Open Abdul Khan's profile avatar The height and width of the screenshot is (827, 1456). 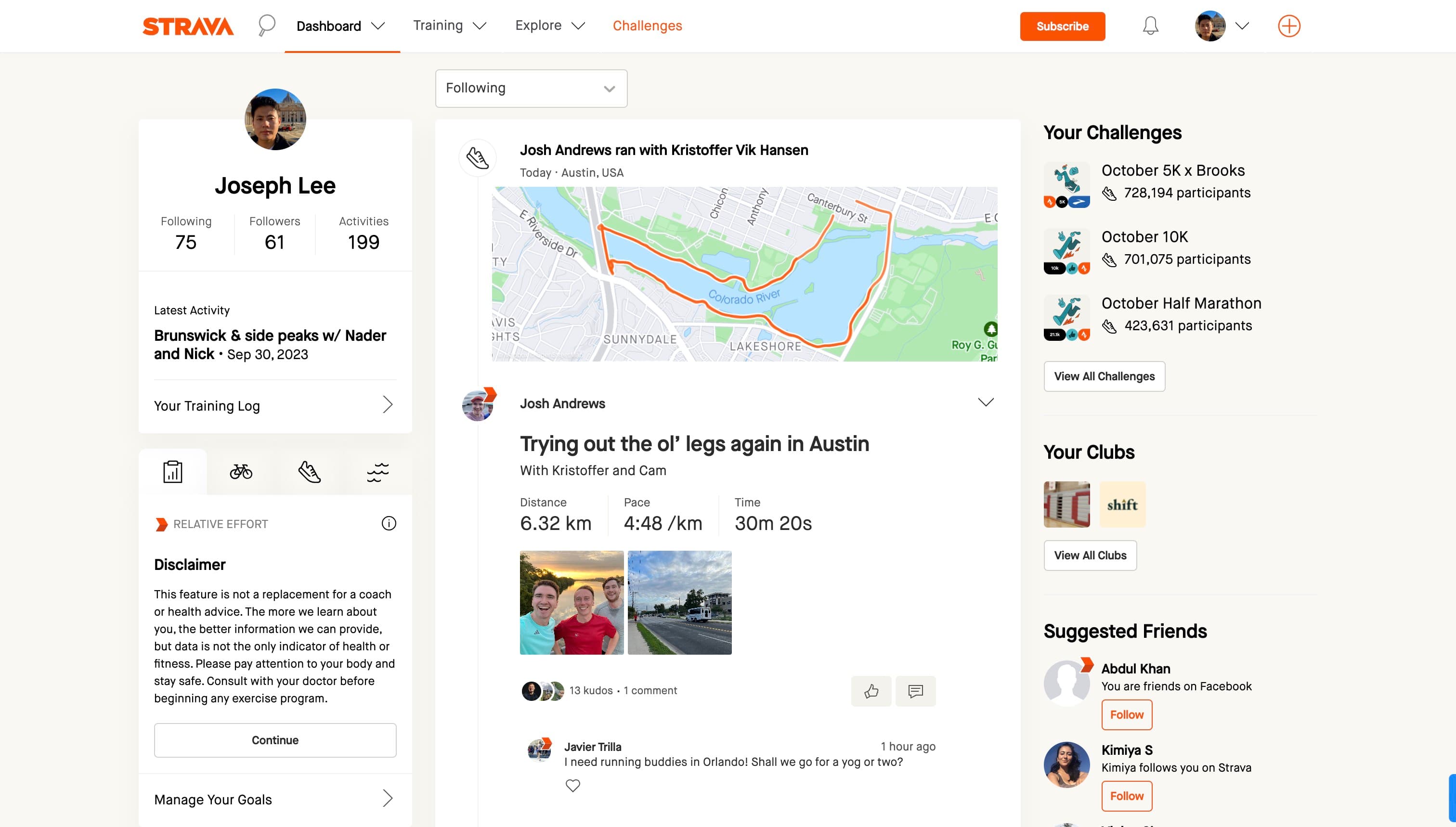tap(1066, 683)
